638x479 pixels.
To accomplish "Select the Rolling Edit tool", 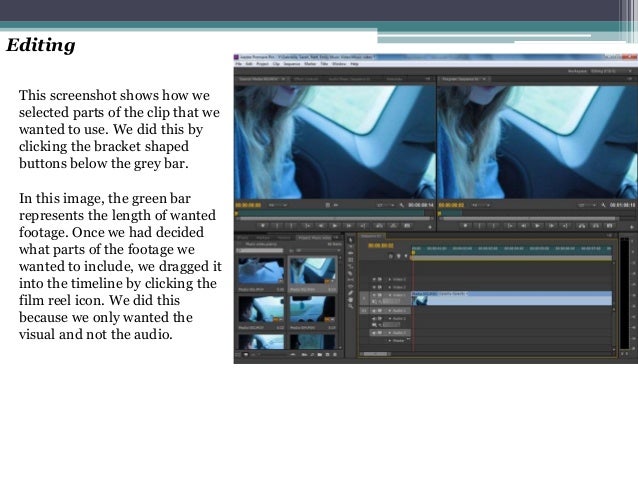I will (x=351, y=260).
